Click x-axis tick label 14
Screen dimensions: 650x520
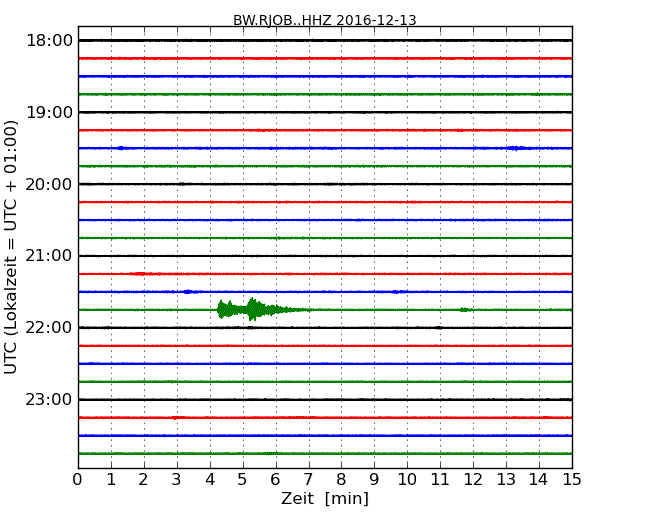coord(538,480)
